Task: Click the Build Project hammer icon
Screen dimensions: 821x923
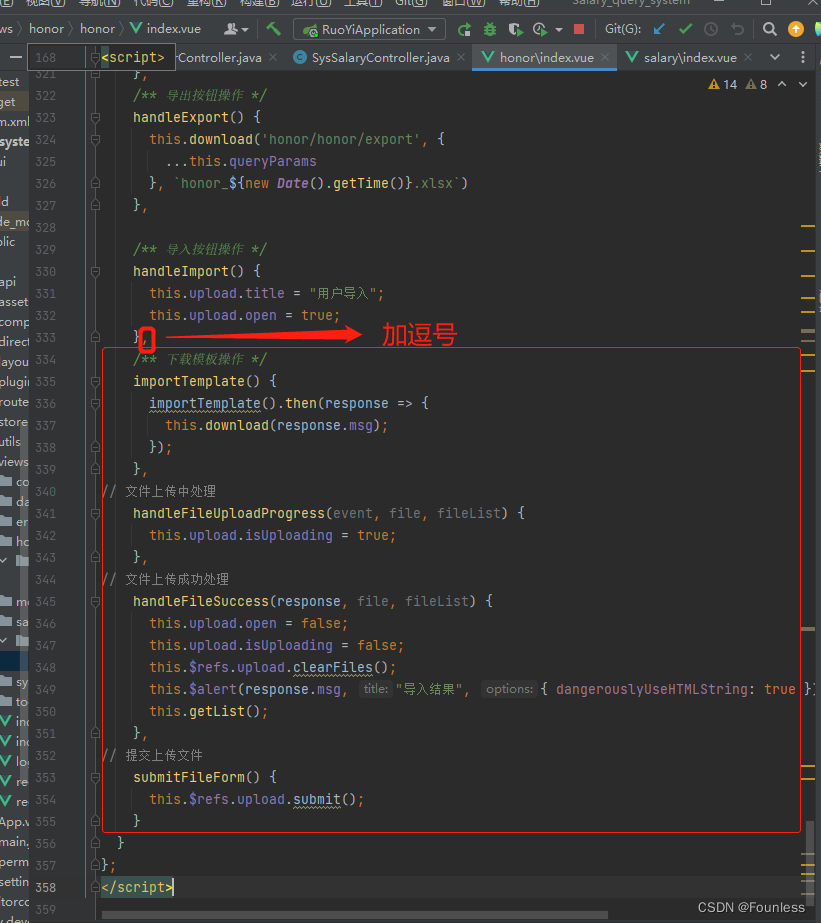Action: (273, 29)
